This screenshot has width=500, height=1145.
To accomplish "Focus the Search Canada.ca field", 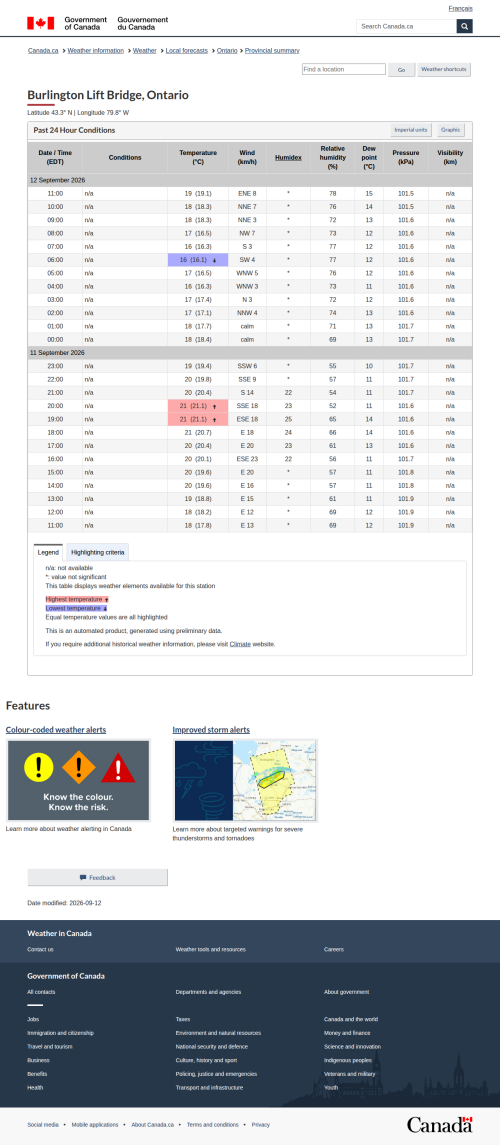I will point(407,26).
